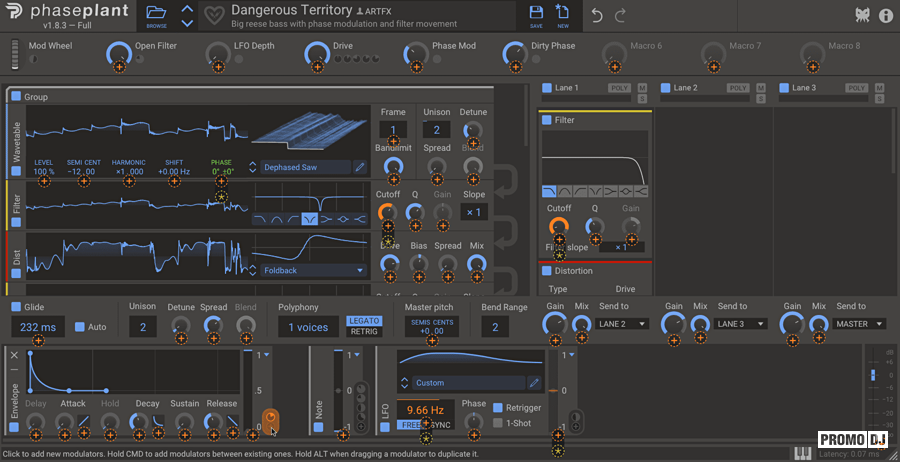Click the 232 ms glide time field

[39, 327]
